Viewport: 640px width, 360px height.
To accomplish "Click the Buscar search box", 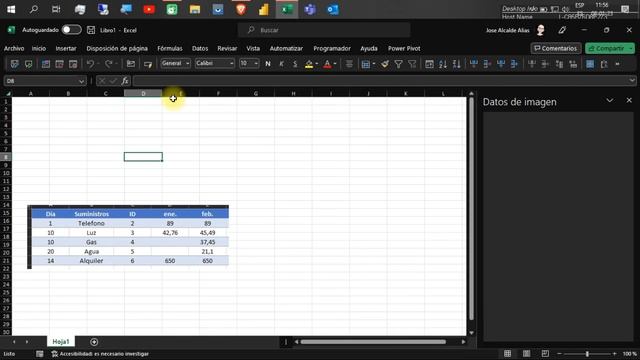I will click(x=324, y=30).
